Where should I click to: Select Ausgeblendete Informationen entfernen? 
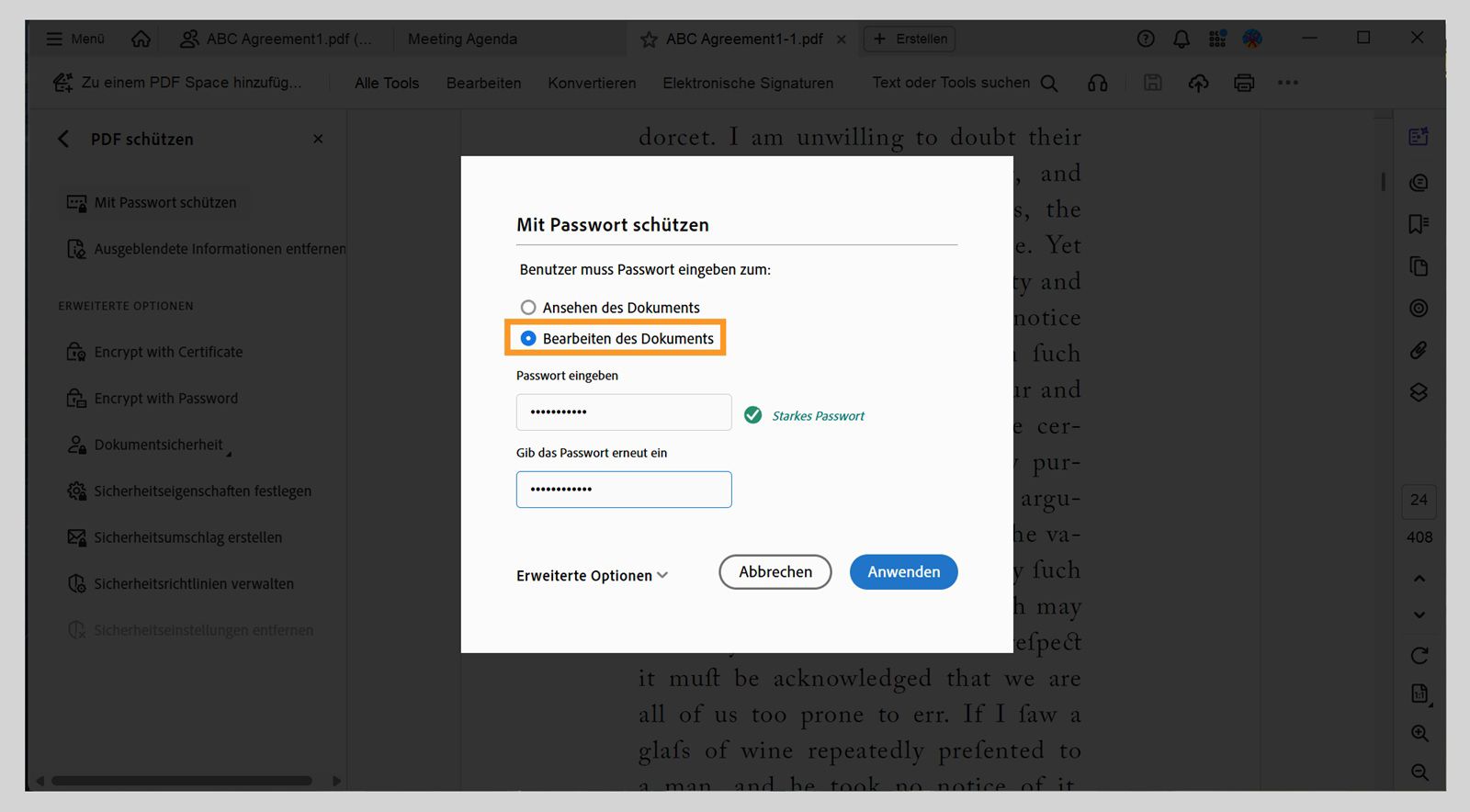pyautogui.click(x=206, y=249)
